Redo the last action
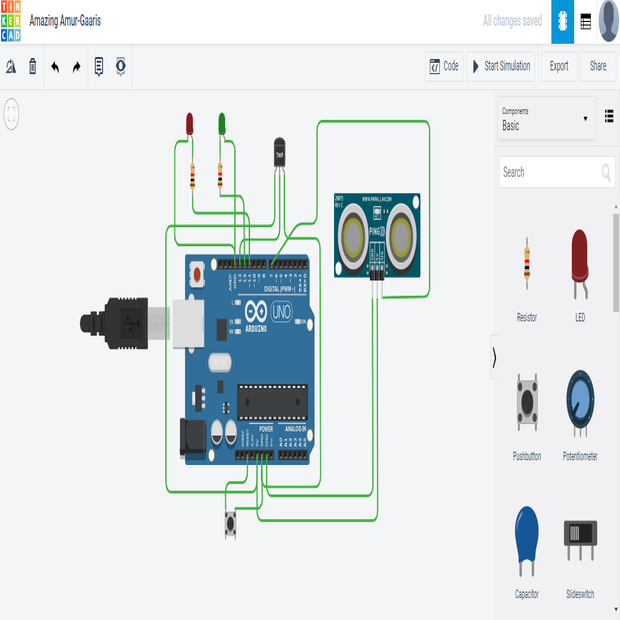The image size is (620, 620). click(76, 67)
